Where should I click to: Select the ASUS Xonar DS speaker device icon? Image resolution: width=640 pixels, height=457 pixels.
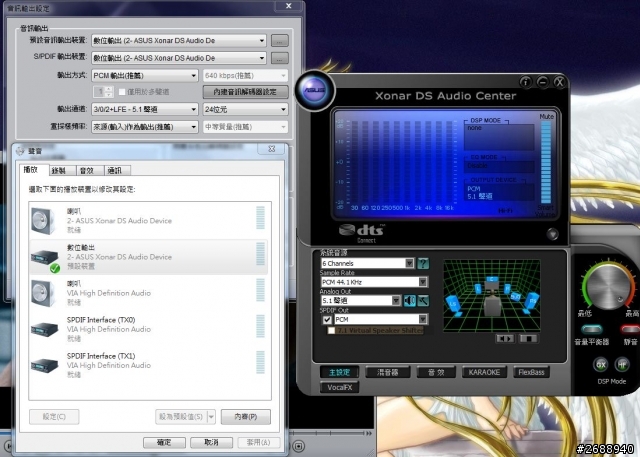pyautogui.click(x=43, y=221)
